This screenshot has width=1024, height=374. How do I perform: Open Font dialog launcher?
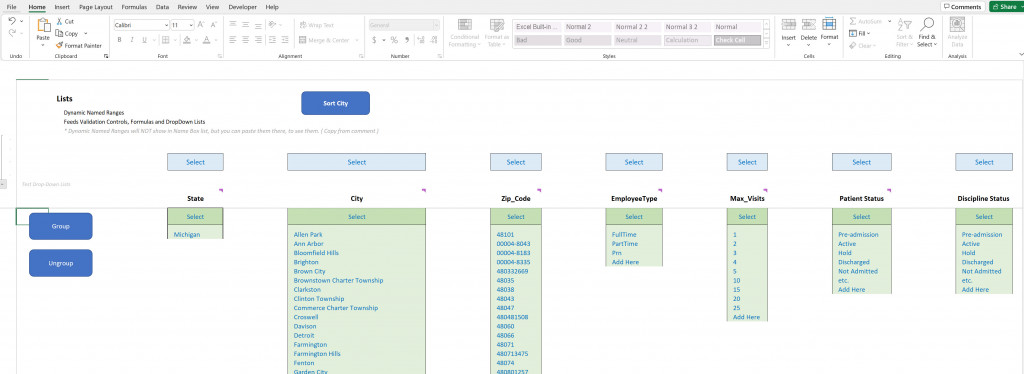click(x=220, y=57)
